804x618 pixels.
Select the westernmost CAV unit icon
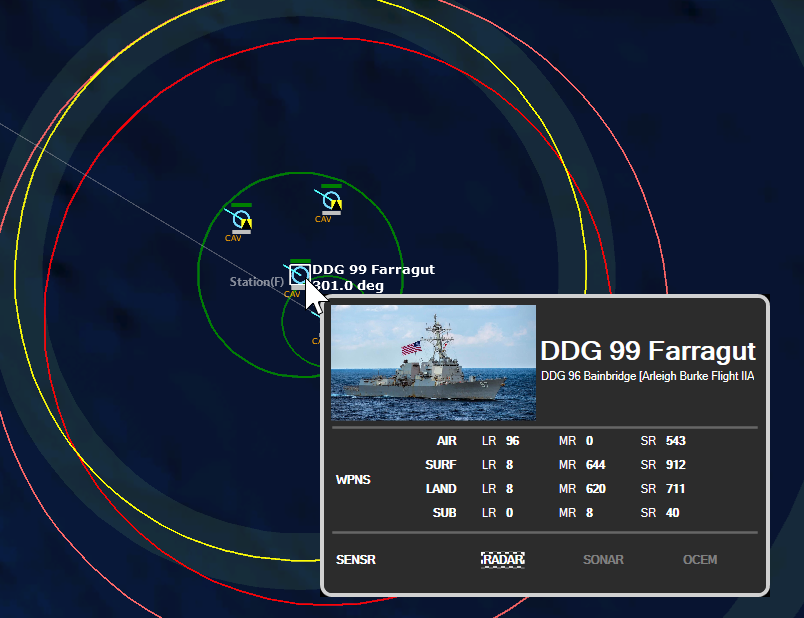(242, 219)
